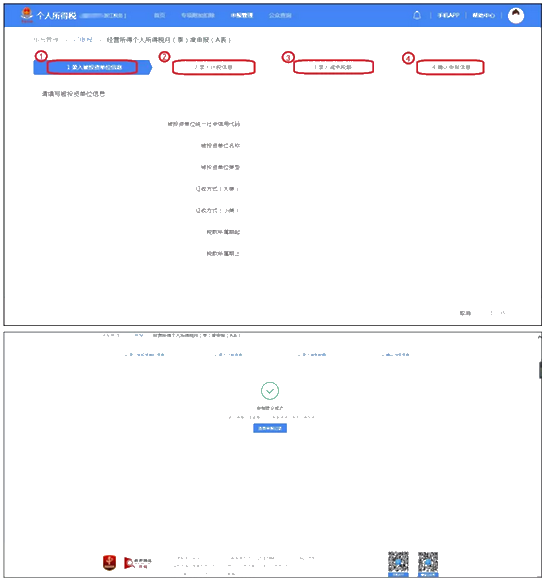Select step 1 录入被投资单位信息
545x581 pixels.
click(92, 67)
